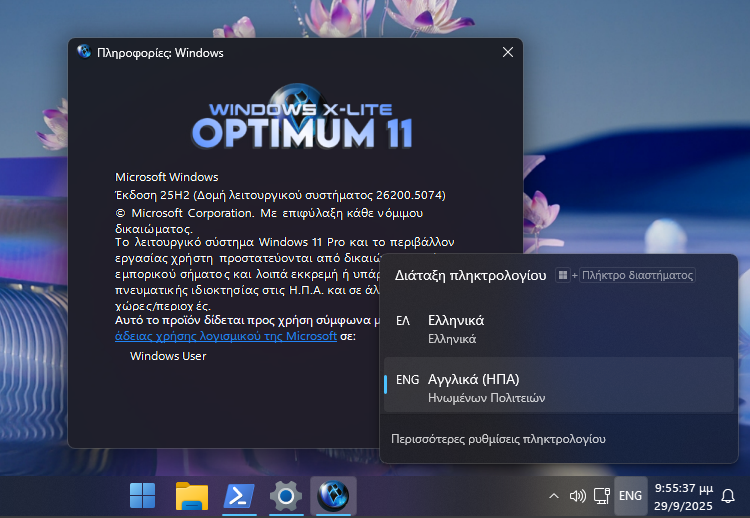Screen dimensions: 750x518
Task: Open the PowerShell taskbar icon
Action: tap(238, 495)
